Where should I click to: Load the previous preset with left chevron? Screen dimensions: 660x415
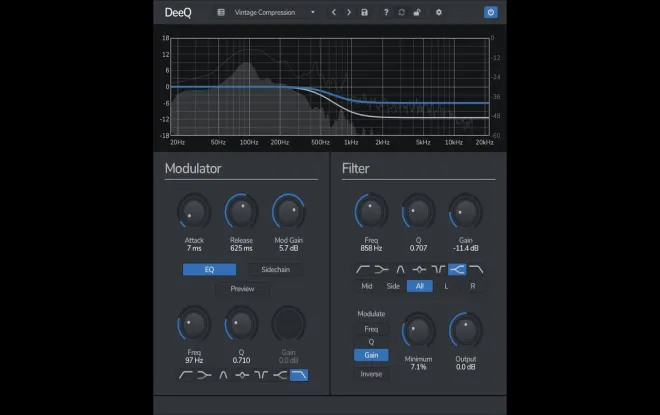[x=334, y=12]
